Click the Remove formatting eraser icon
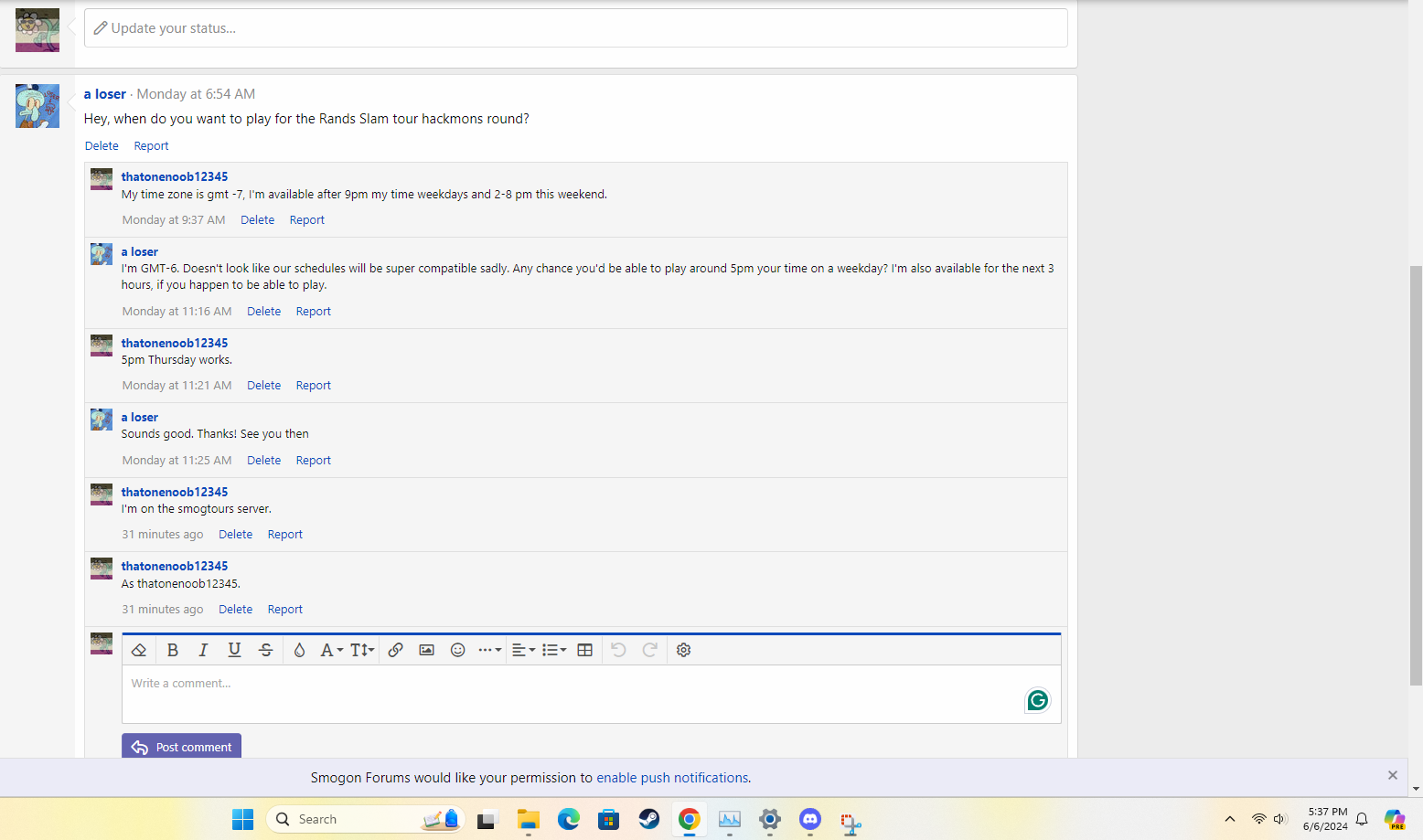The image size is (1423, 840). pyautogui.click(x=139, y=650)
